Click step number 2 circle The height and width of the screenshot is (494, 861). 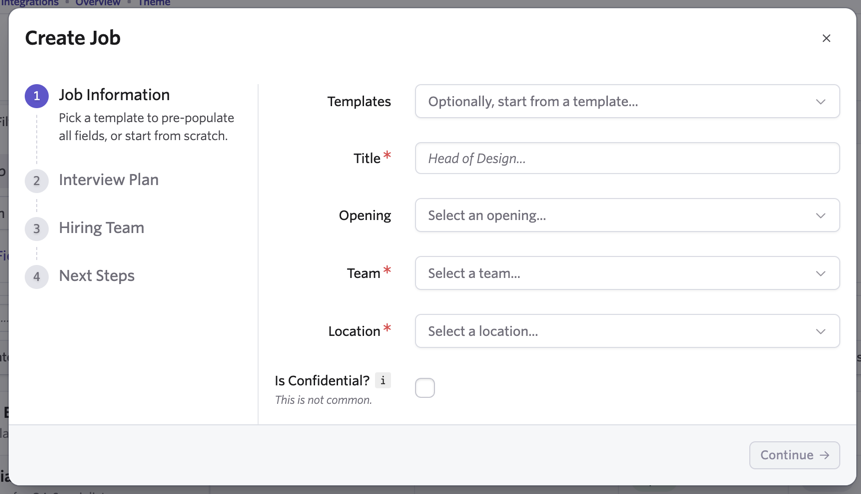[37, 181]
